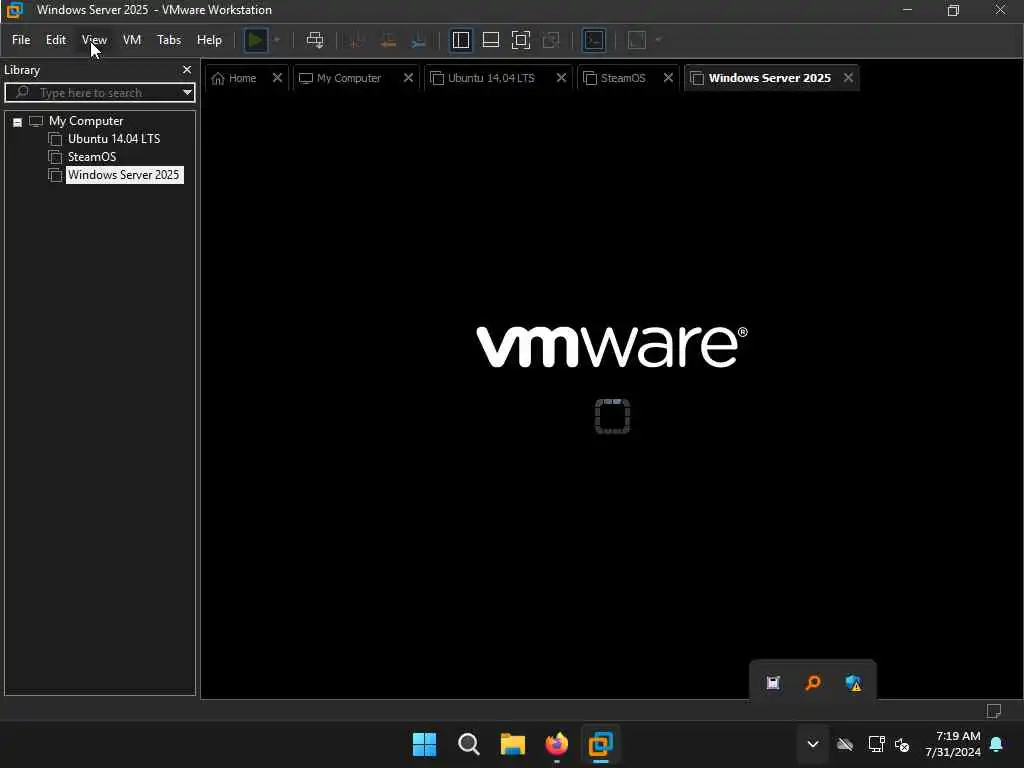Close the Ubuntu 14.04 LTS tab

(561, 78)
